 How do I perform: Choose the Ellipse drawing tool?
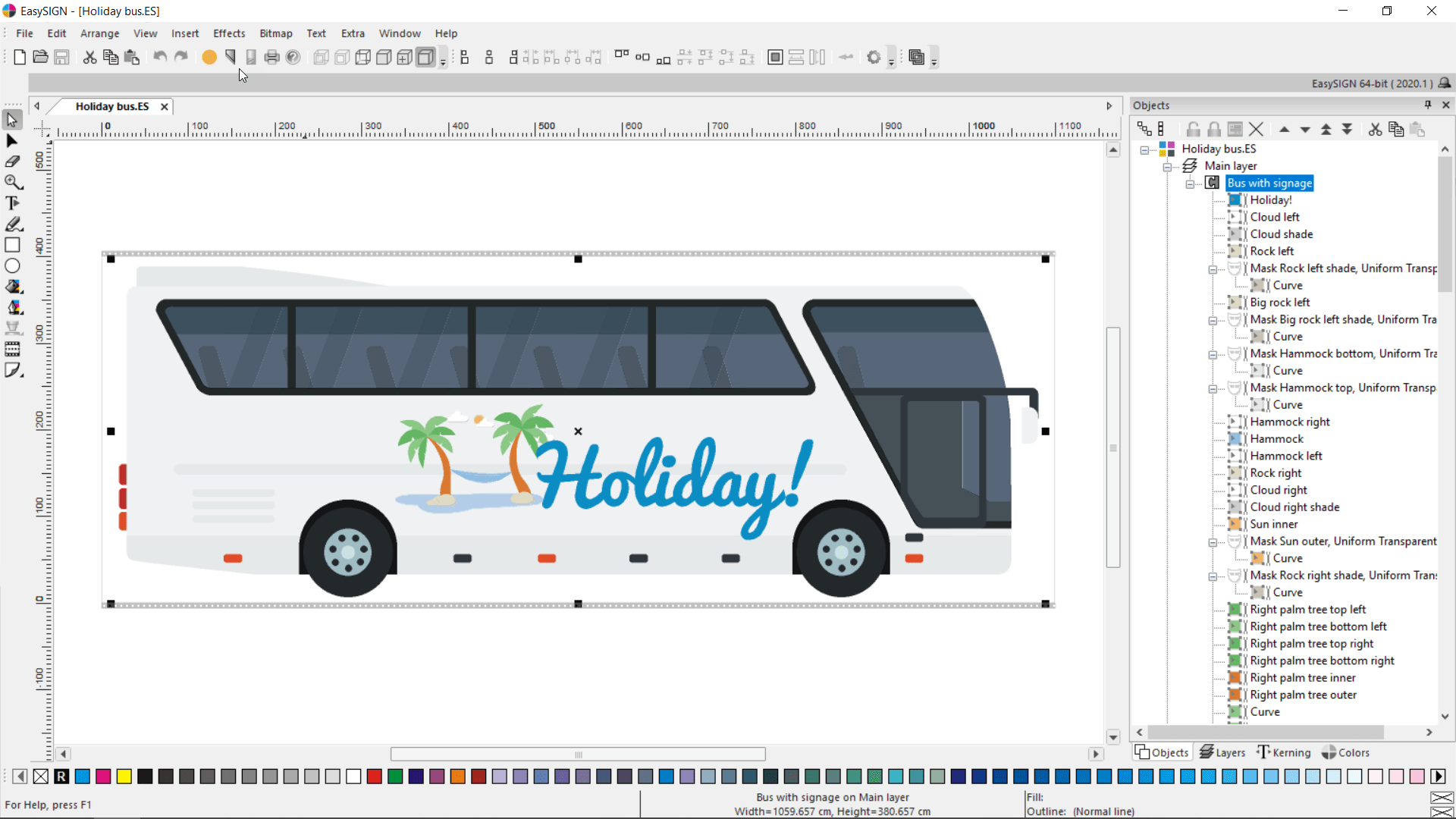[12, 266]
